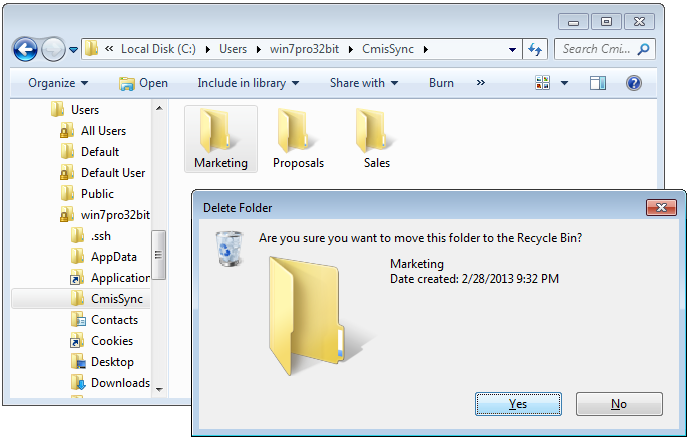Viewport: 688px width, 439px height.
Task: Click win7pro32bit breadcrumb in address bar
Action: click(304, 49)
